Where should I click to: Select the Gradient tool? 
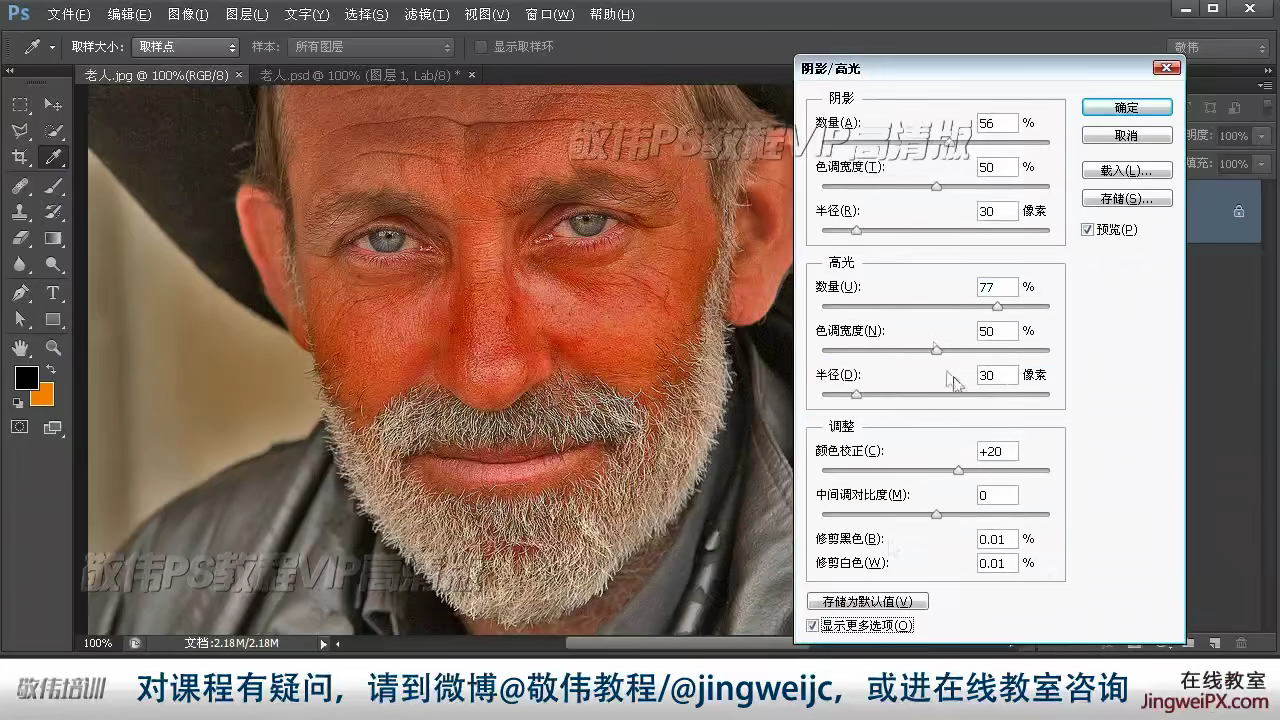pos(54,238)
